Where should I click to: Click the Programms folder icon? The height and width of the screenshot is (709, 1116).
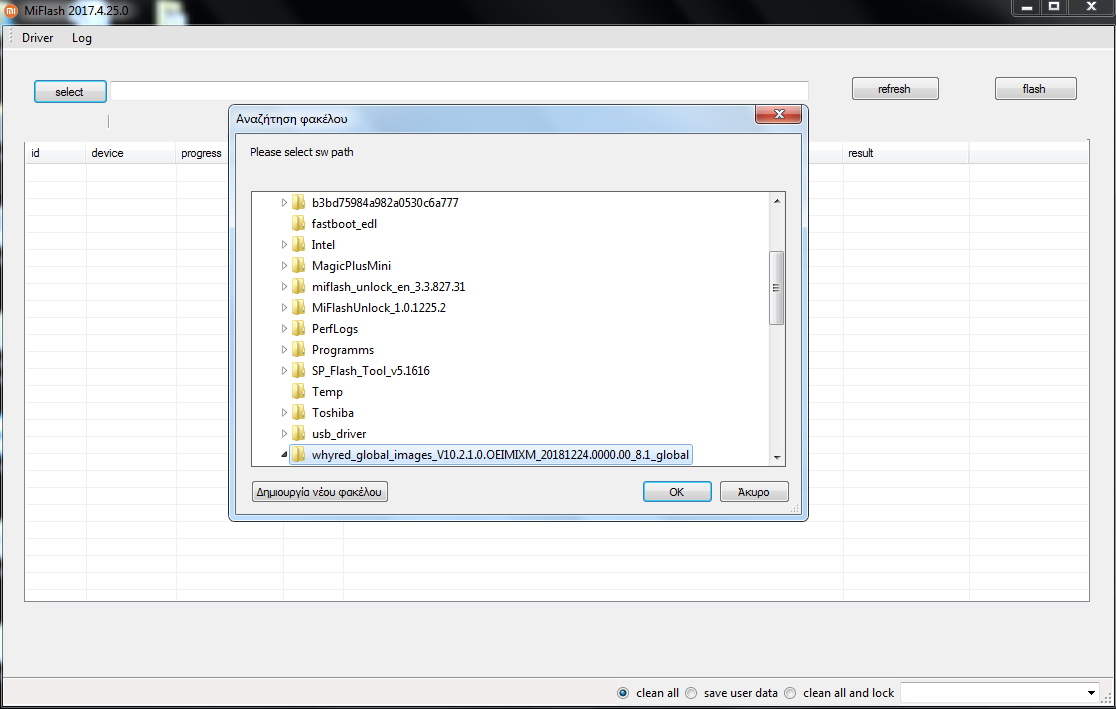[299, 350]
